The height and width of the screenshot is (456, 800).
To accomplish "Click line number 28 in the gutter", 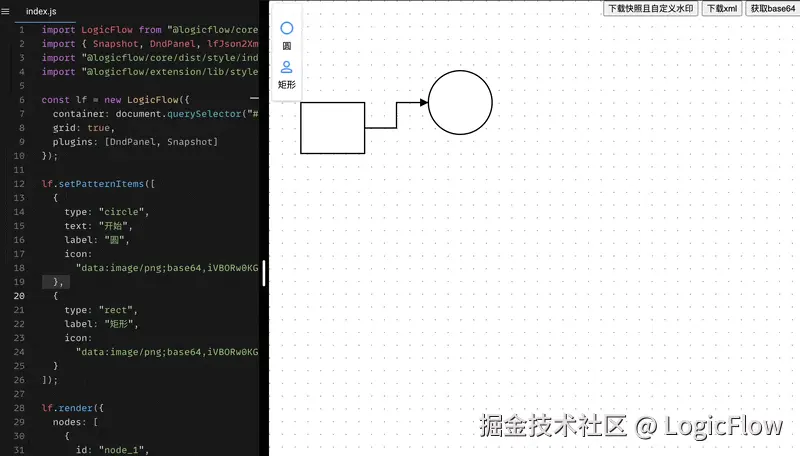I will click(x=19, y=408).
